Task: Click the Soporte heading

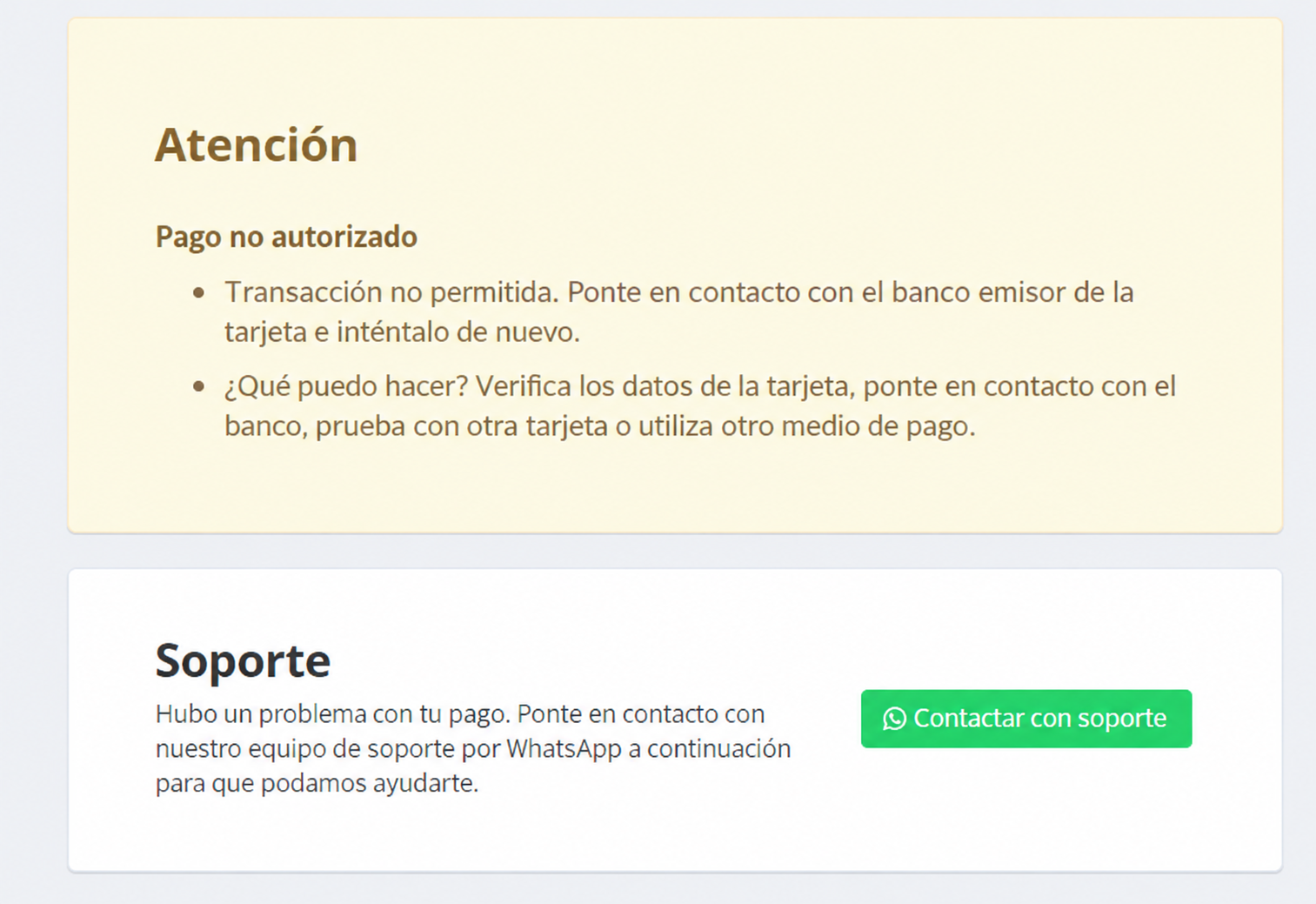Action: pyautogui.click(x=243, y=660)
